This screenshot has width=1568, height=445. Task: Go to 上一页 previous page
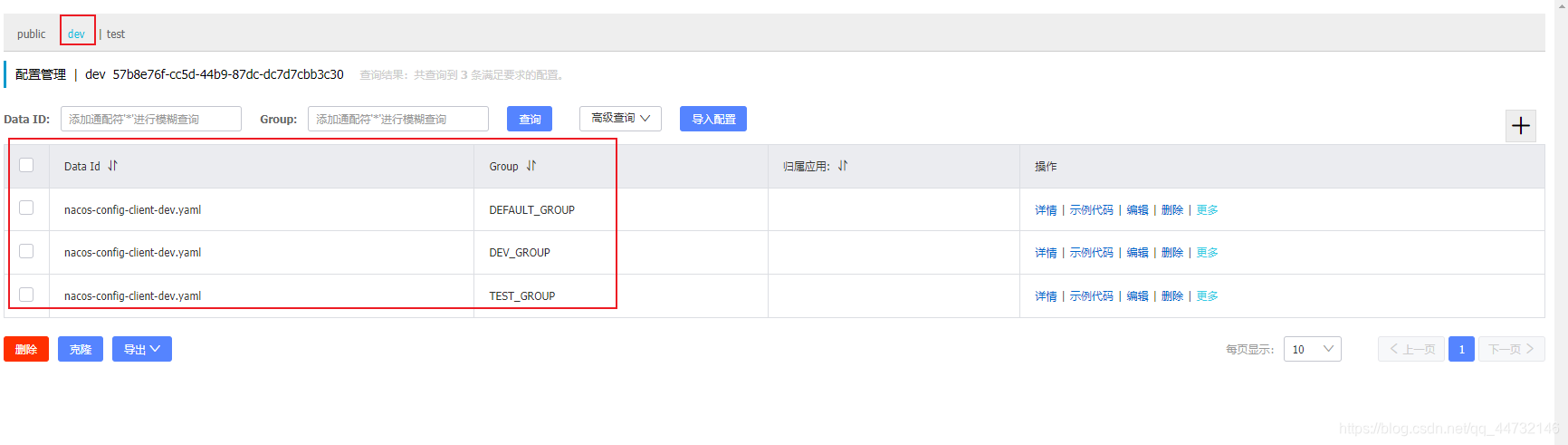click(x=1411, y=349)
